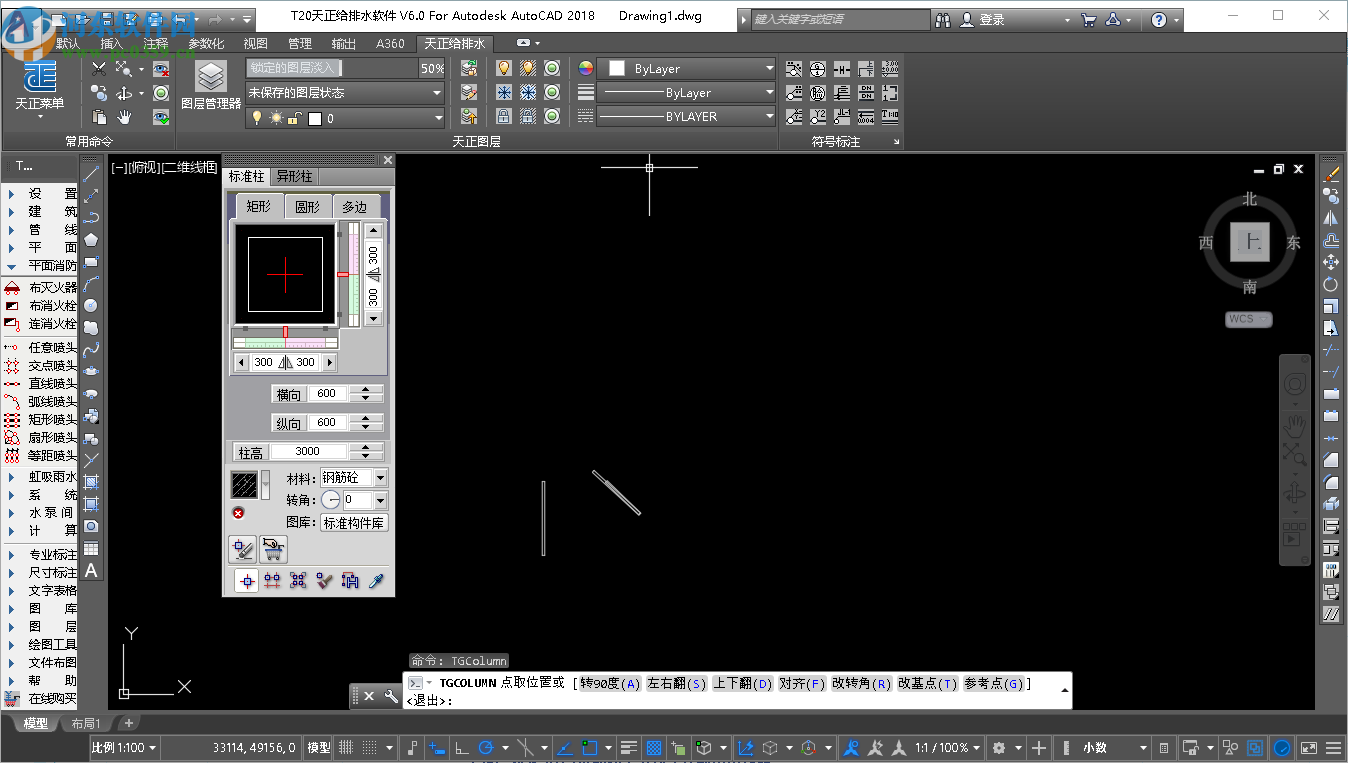The height and width of the screenshot is (763, 1348).
Task: Toggle clean screen icon in status bar
Action: 1307,747
